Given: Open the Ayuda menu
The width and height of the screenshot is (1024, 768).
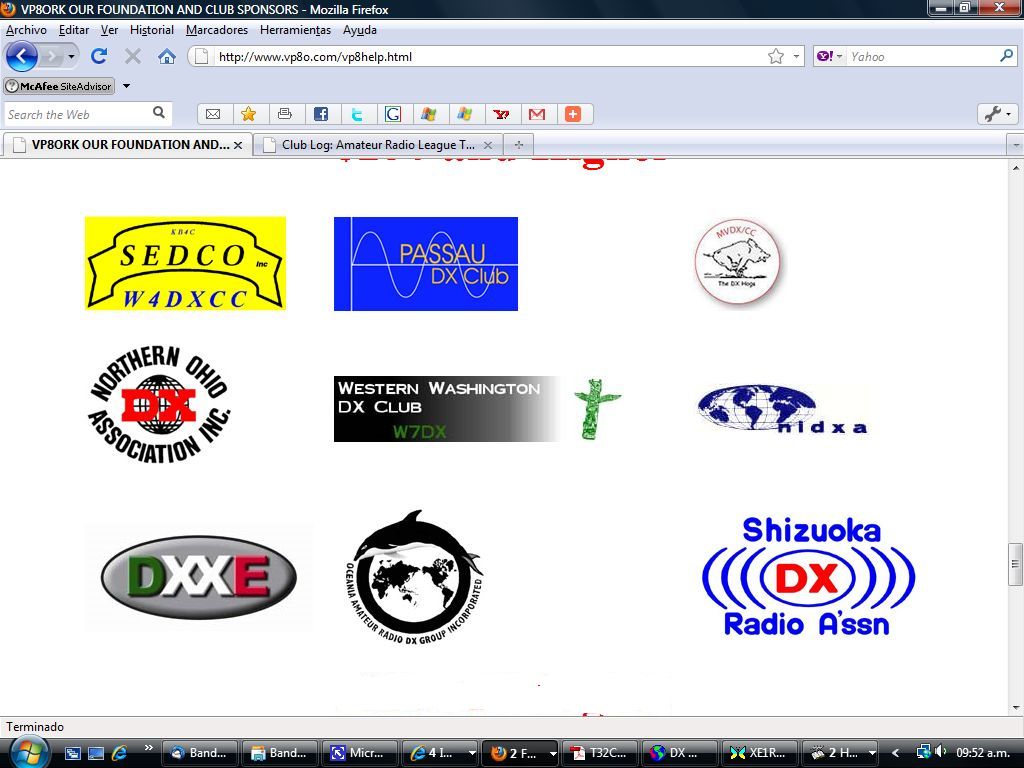Looking at the screenshot, I should (x=360, y=30).
